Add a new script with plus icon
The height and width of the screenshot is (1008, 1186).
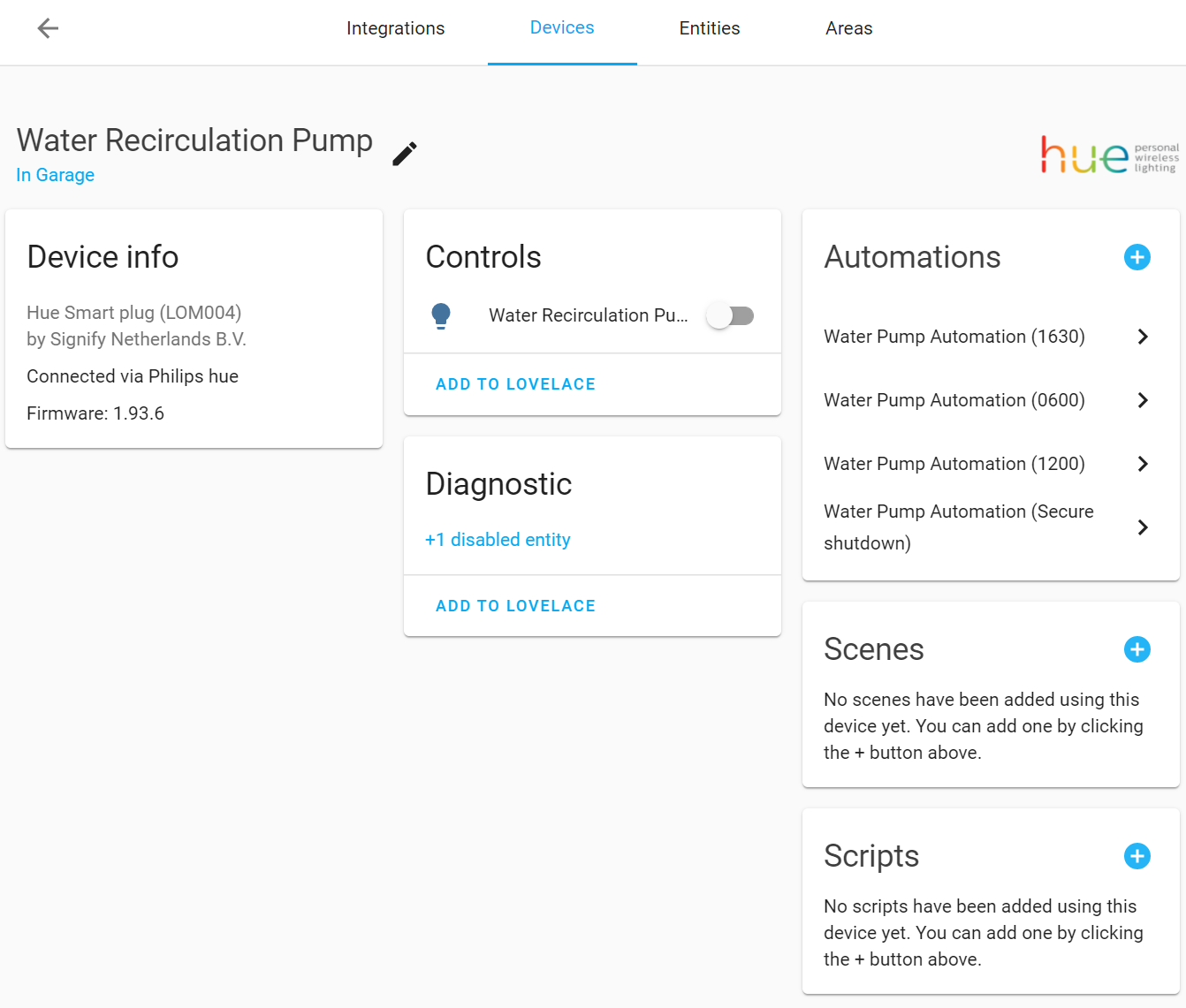click(1137, 856)
